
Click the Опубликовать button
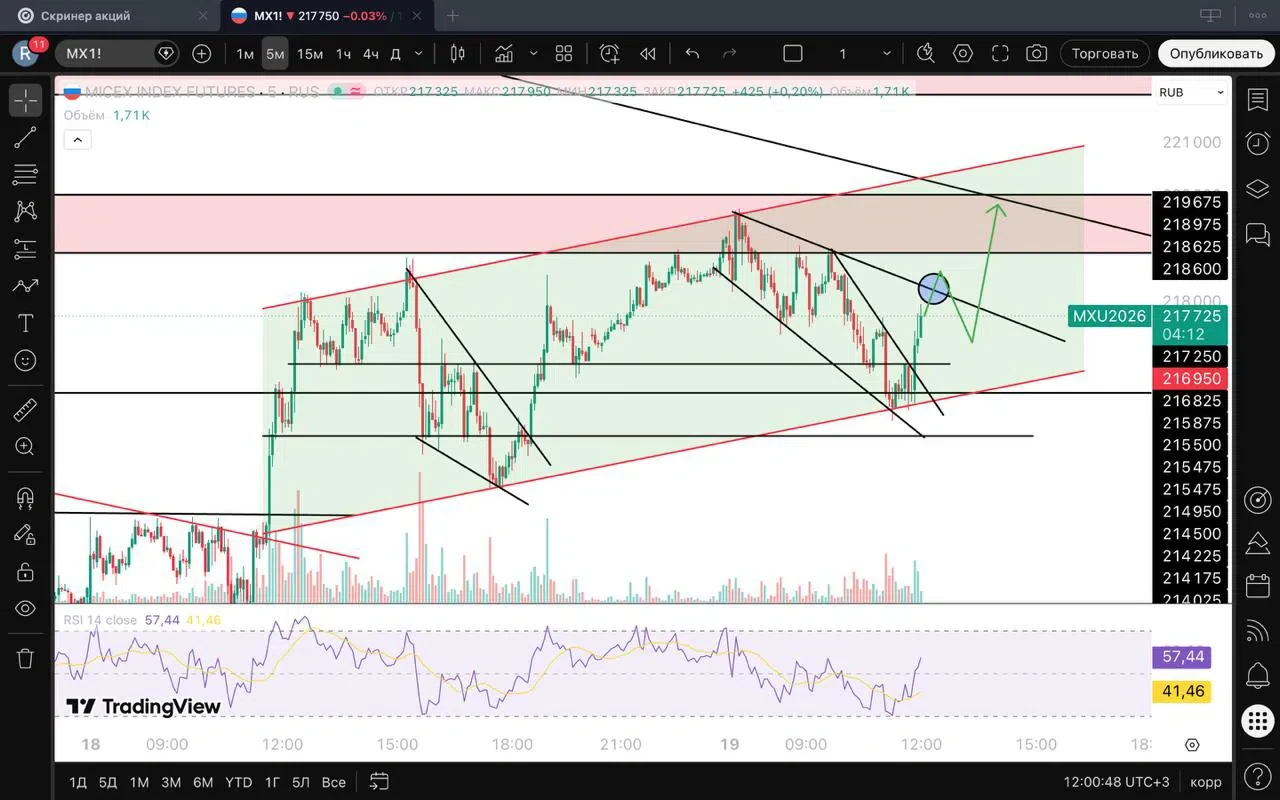[x=1216, y=53]
